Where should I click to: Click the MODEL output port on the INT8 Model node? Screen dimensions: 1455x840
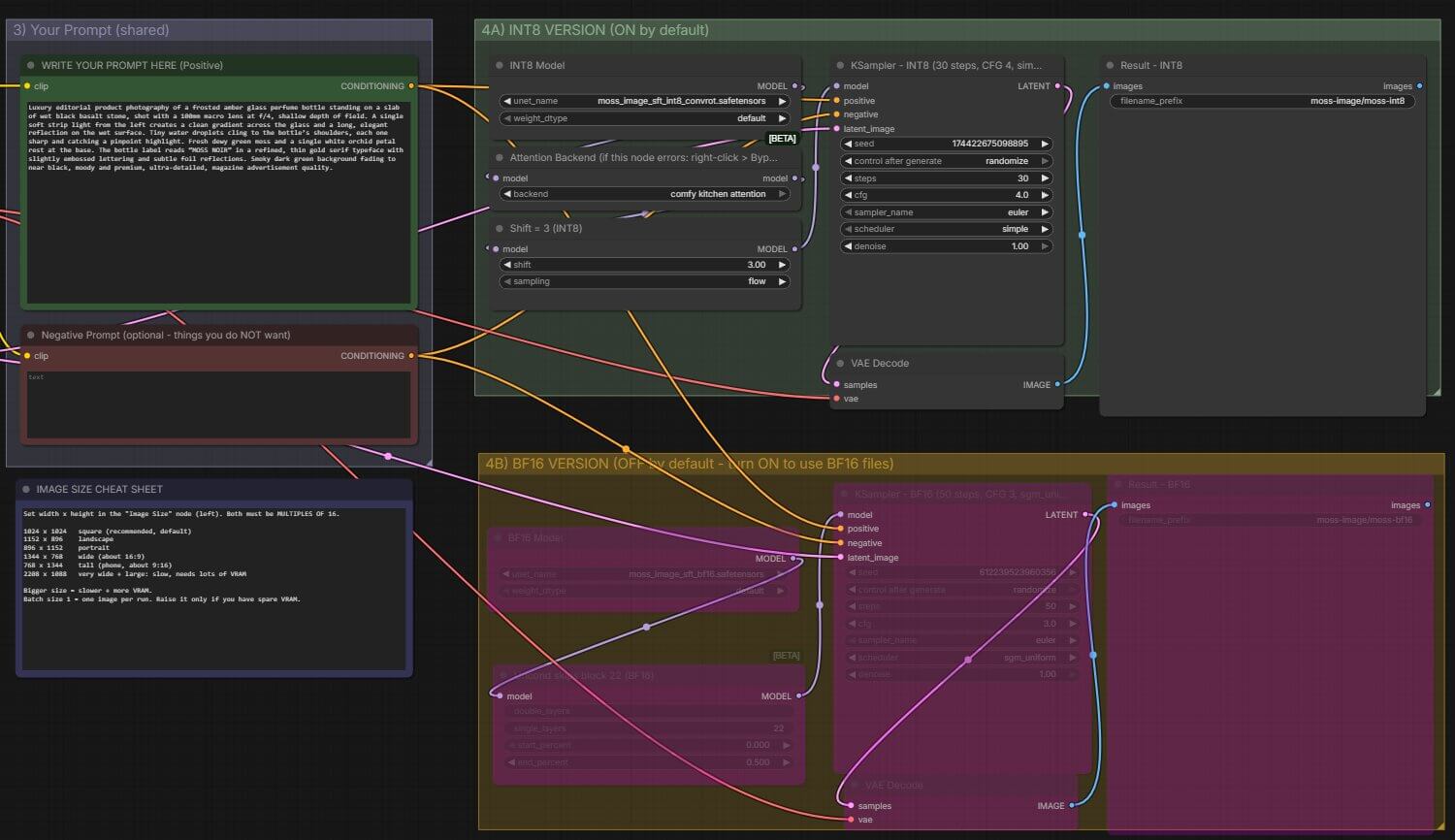[x=794, y=86]
